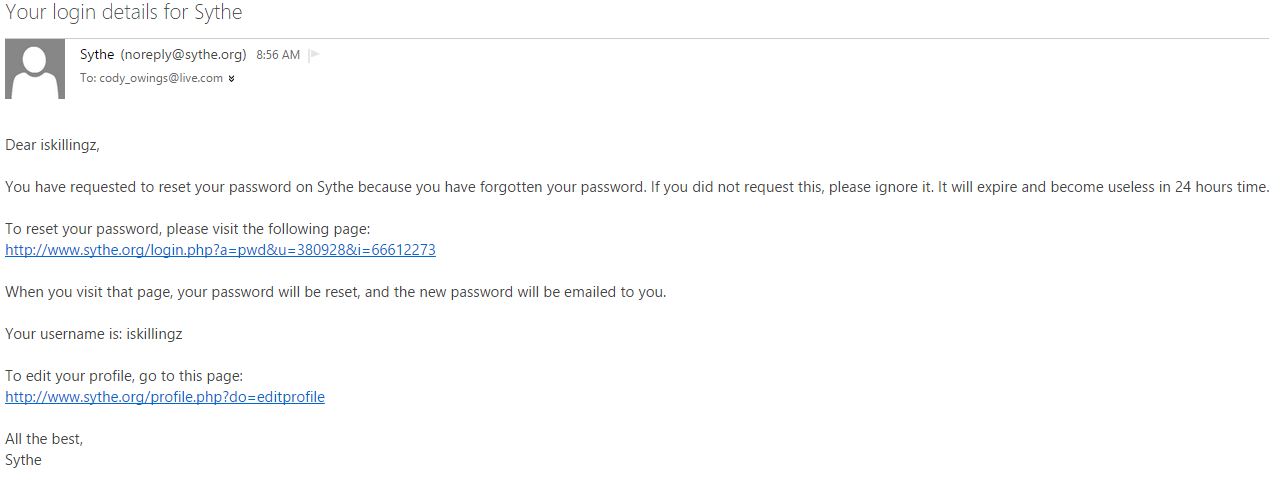Open the editprofile profile.php link
The height and width of the screenshot is (484, 1269).
tap(165, 397)
